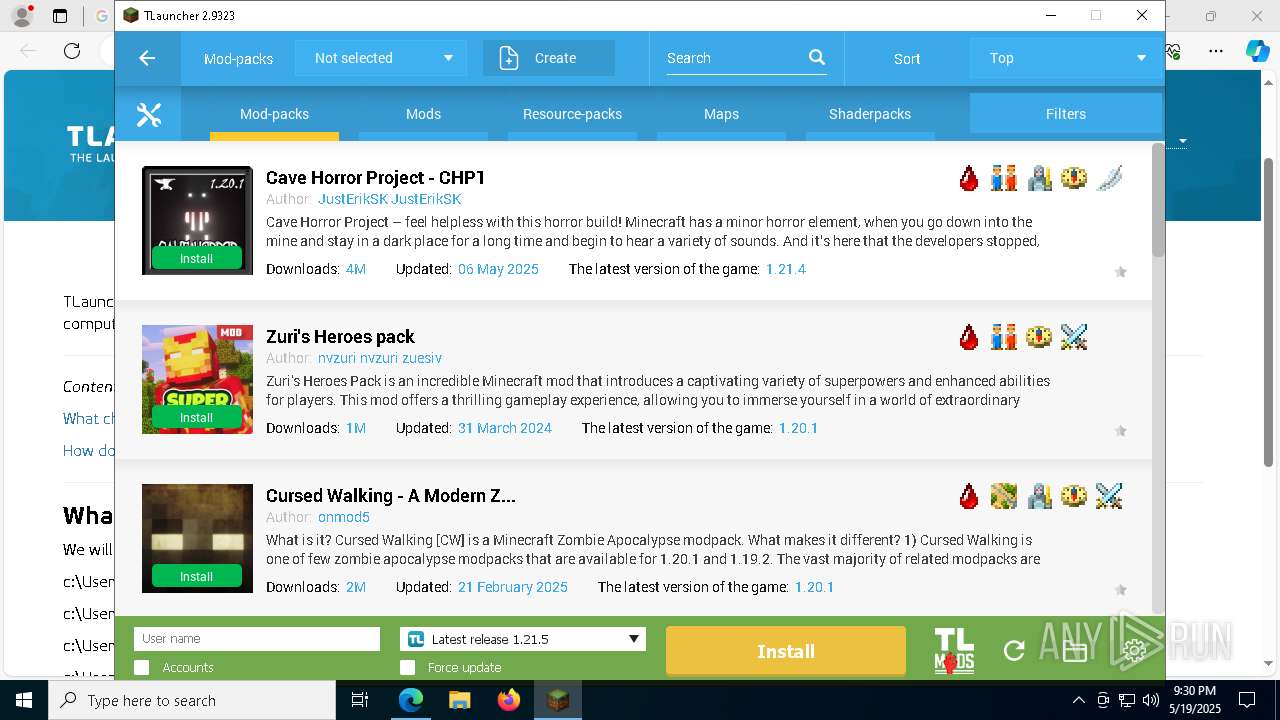1280x720 pixels.
Task: Install Cursed Walking modpack
Action: point(197,576)
